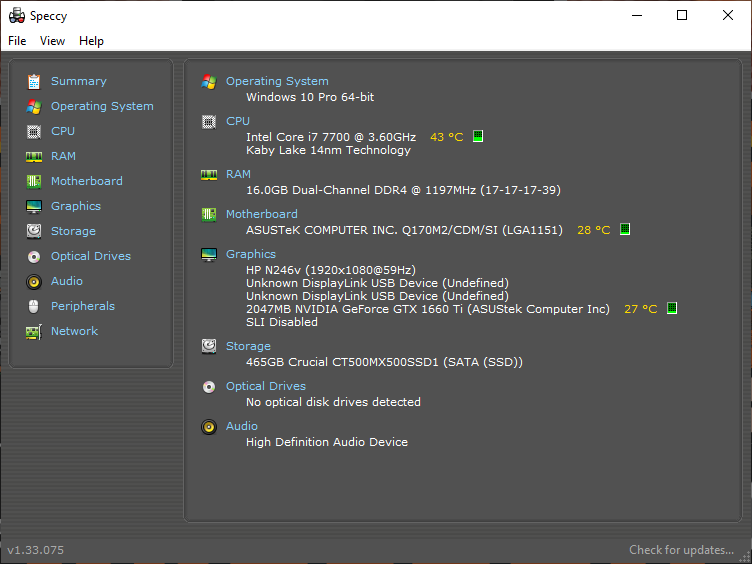Click the Peripherals mouse icon
752x564 pixels.
(34, 306)
